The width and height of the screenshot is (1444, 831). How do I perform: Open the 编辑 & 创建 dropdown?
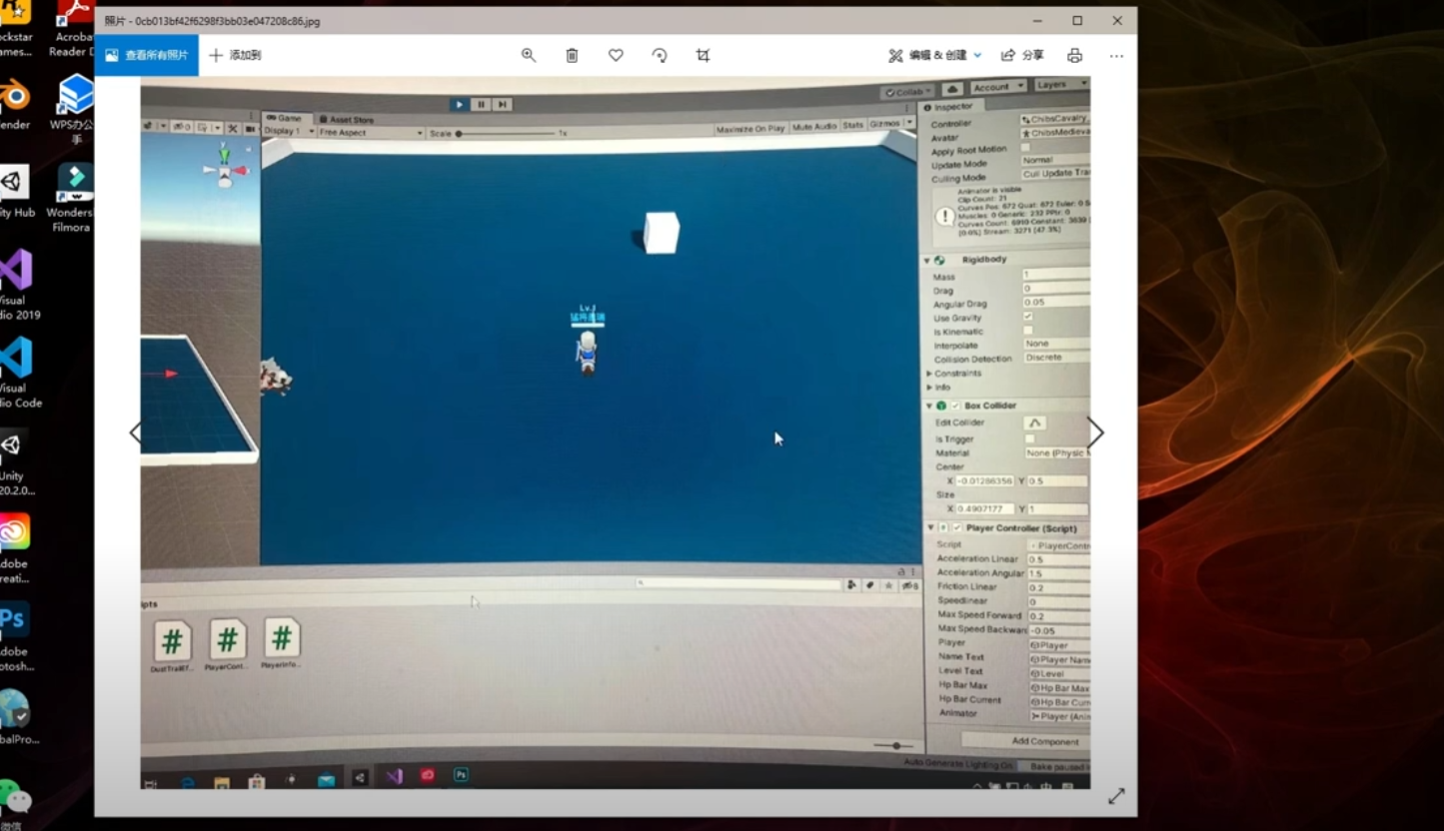[x=935, y=56]
